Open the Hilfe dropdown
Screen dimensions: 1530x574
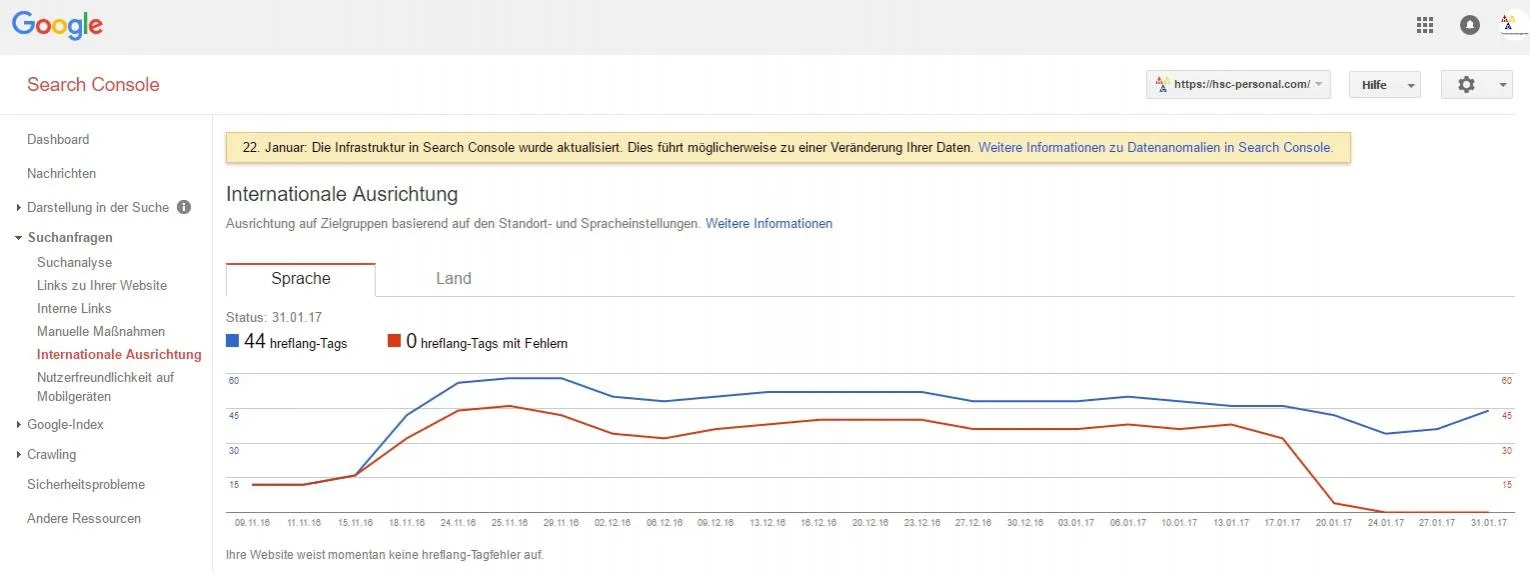(1385, 85)
